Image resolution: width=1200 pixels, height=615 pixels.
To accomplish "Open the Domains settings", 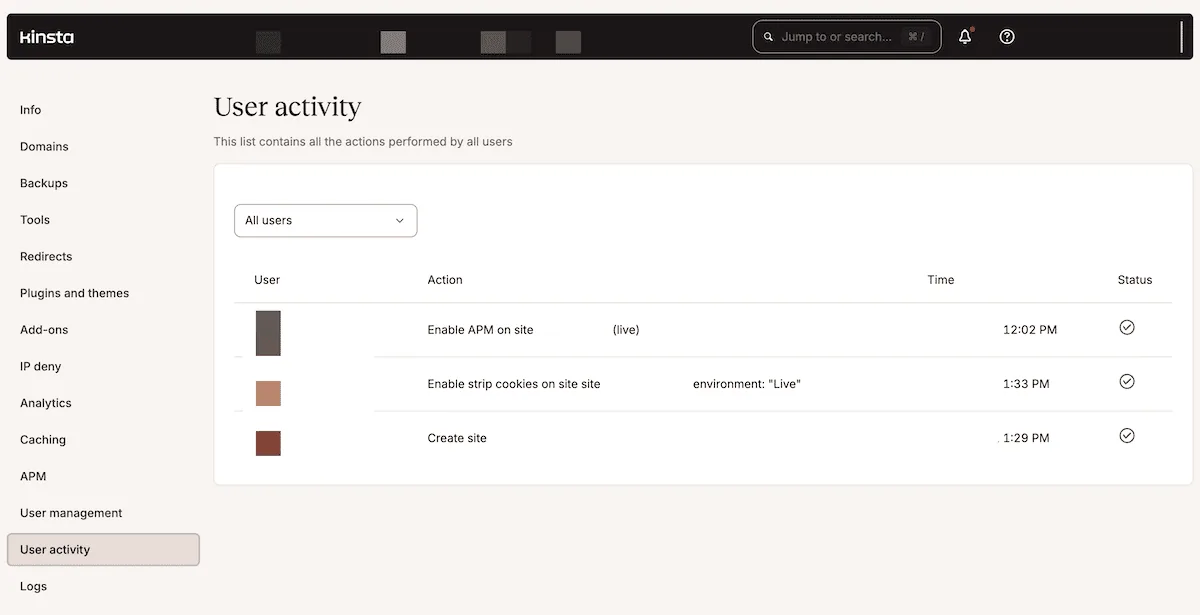I will pos(44,146).
